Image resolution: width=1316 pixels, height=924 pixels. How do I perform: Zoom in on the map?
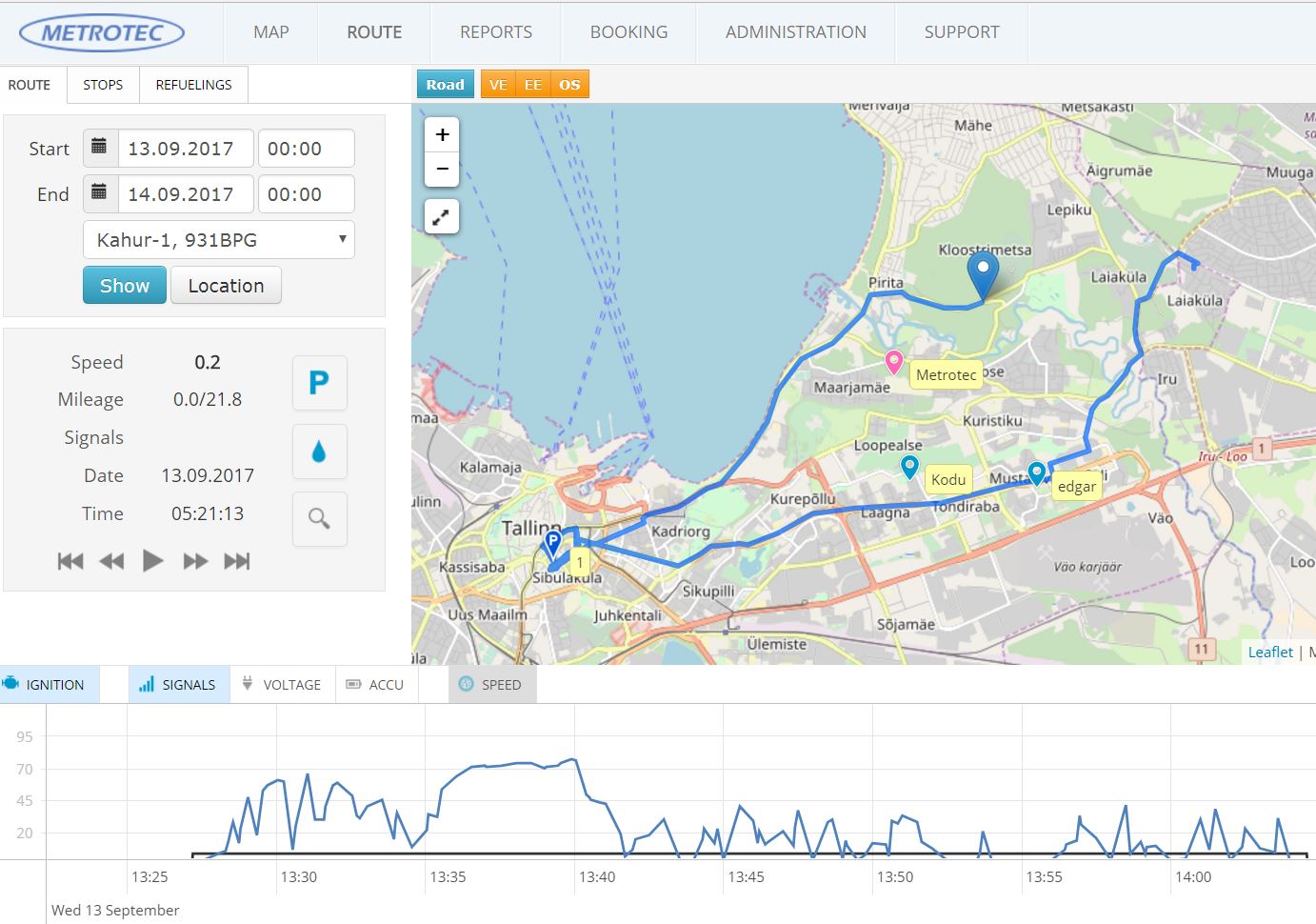pos(442,135)
